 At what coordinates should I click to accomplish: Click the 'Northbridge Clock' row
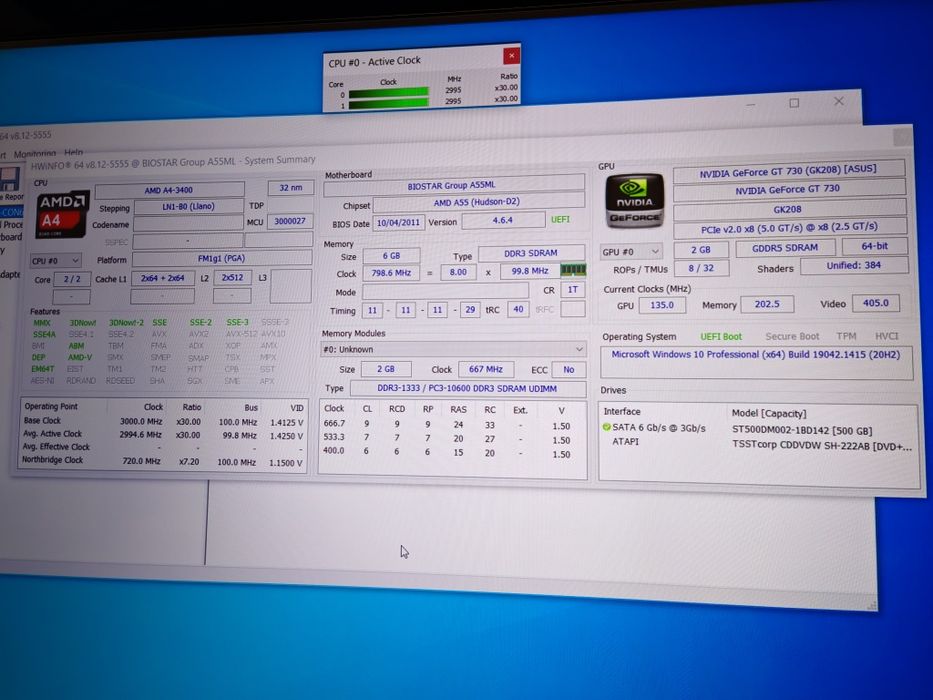(163, 461)
